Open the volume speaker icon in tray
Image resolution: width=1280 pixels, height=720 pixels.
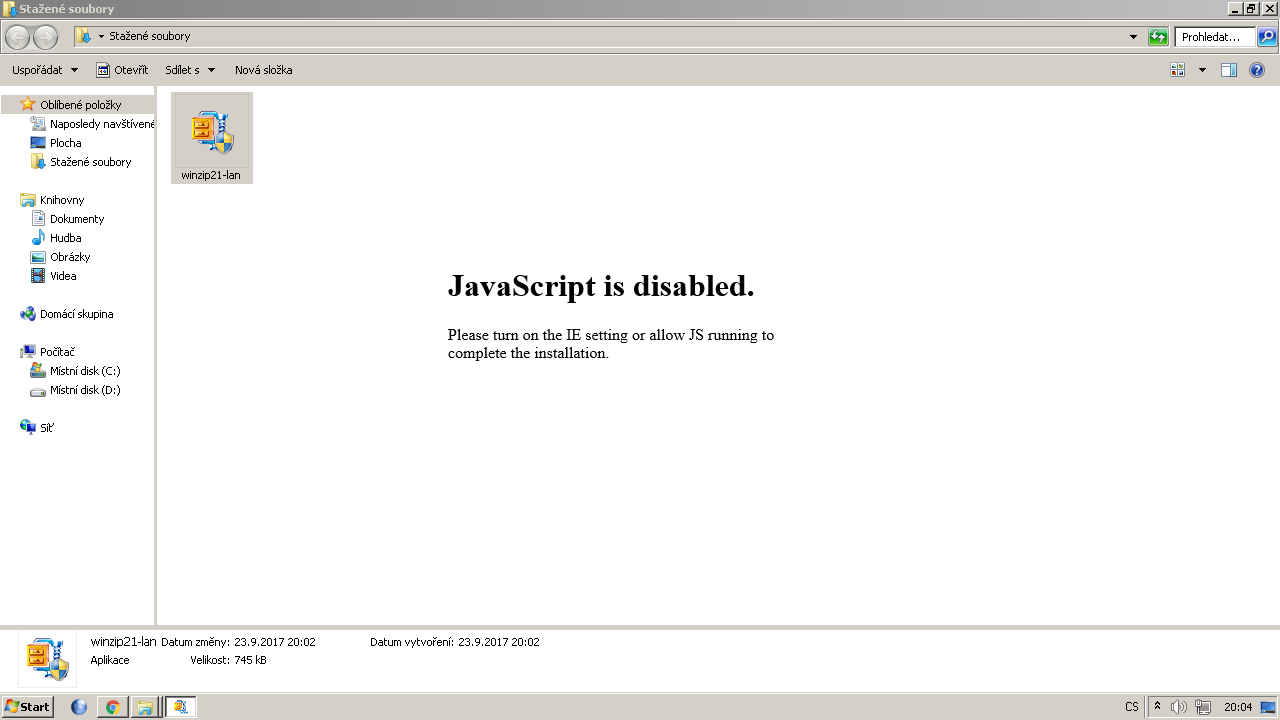click(1179, 707)
